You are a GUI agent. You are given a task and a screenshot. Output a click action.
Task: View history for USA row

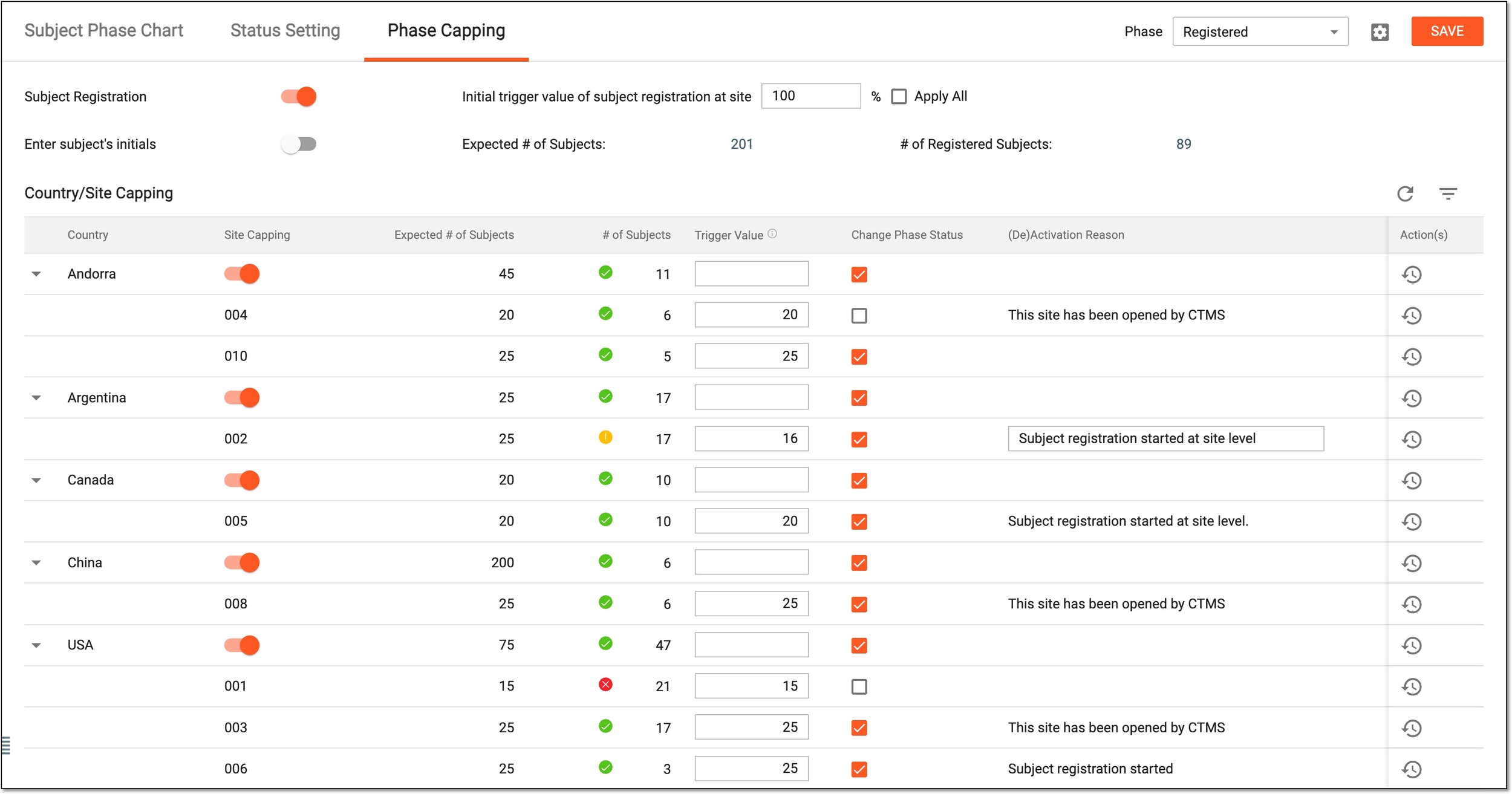[1412, 646]
